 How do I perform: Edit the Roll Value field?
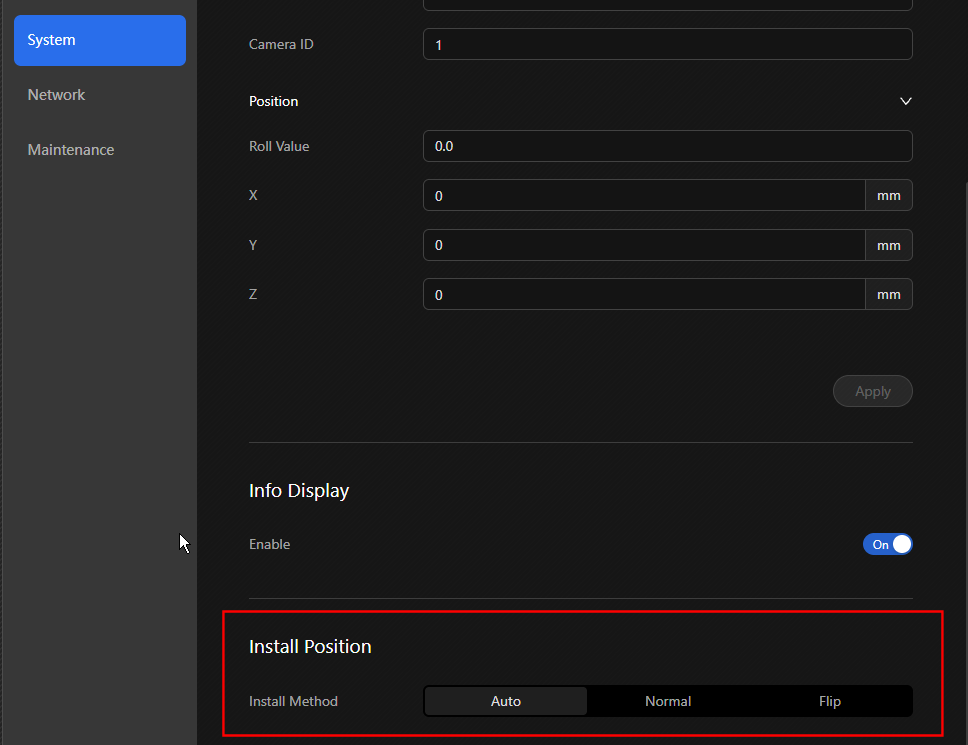pos(667,146)
